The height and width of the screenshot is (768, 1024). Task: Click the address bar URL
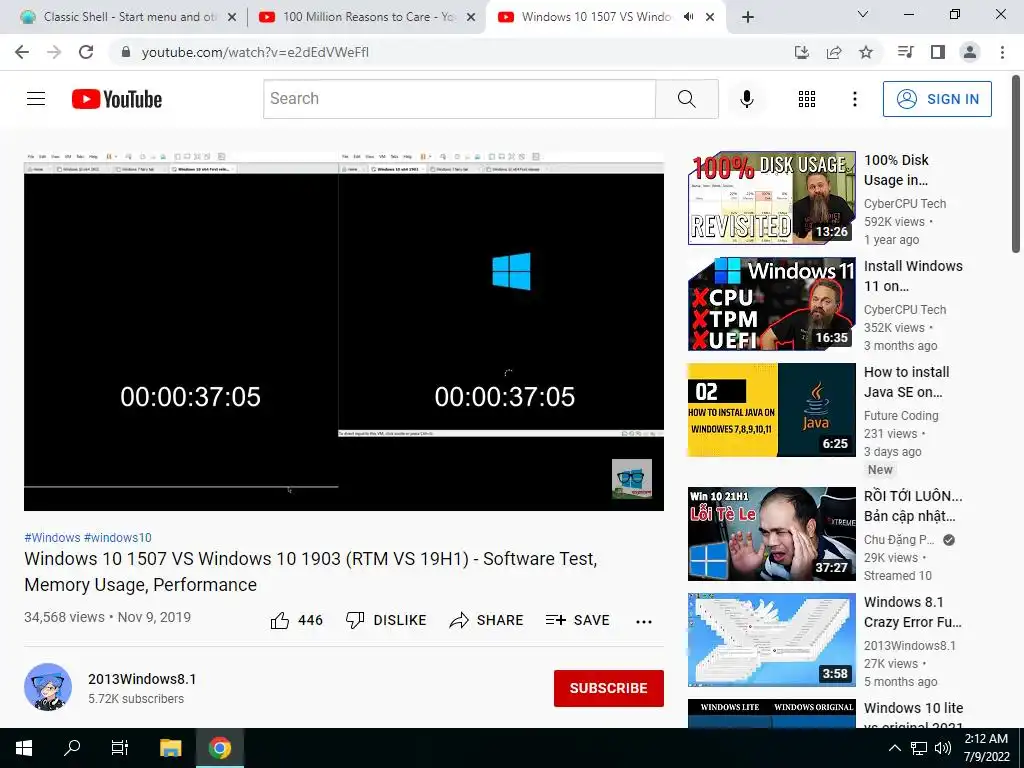255,52
